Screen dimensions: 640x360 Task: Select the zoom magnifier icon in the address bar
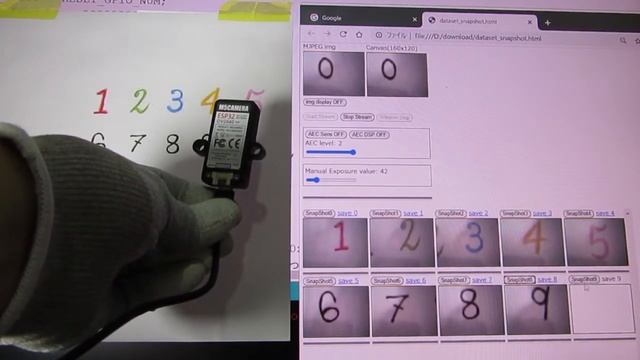pos(623,40)
